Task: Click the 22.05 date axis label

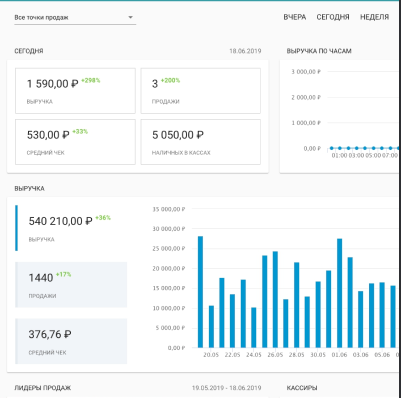Action: [x=232, y=355]
